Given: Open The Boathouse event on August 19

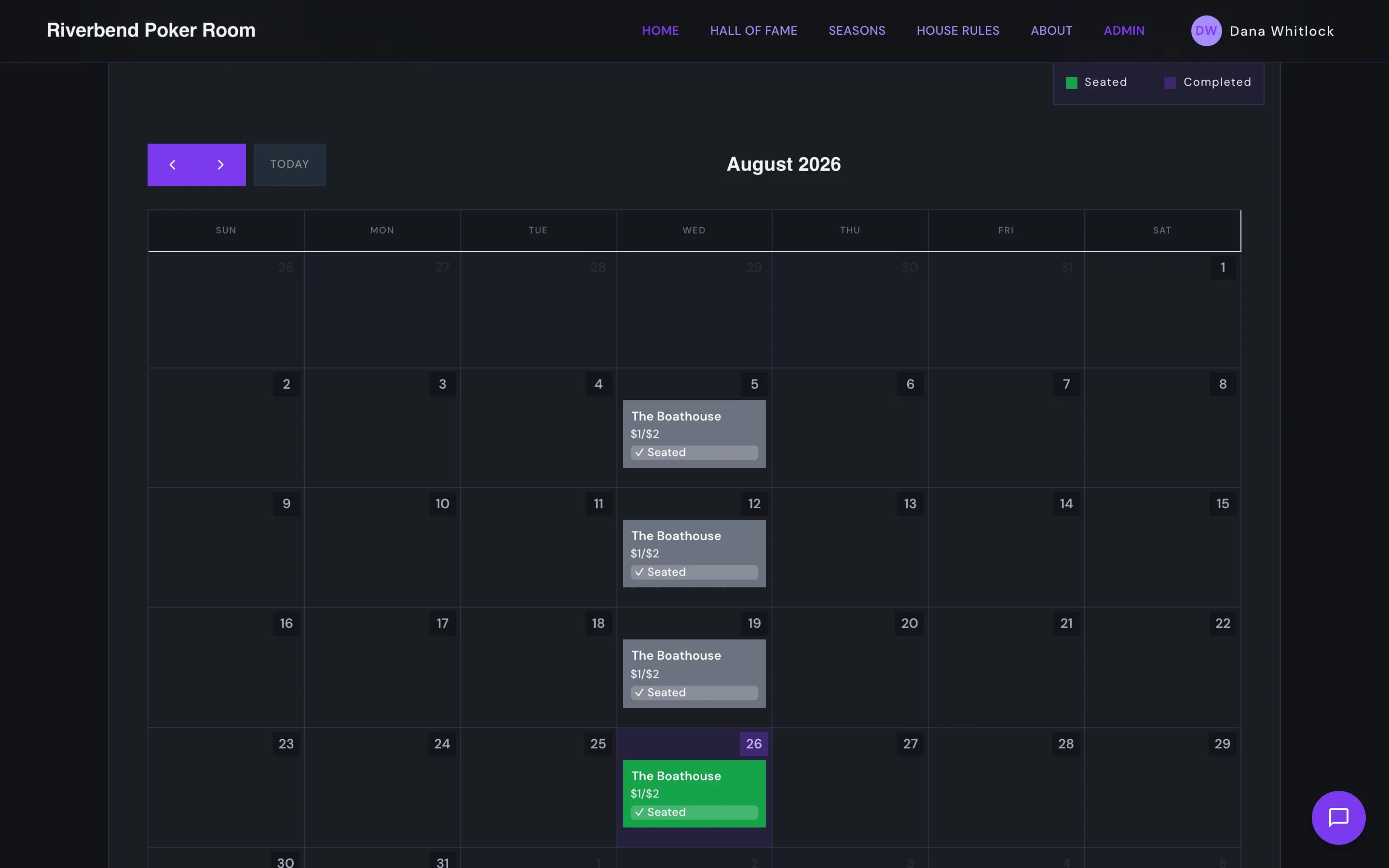Looking at the screenshot, I should tap(694, 673).
